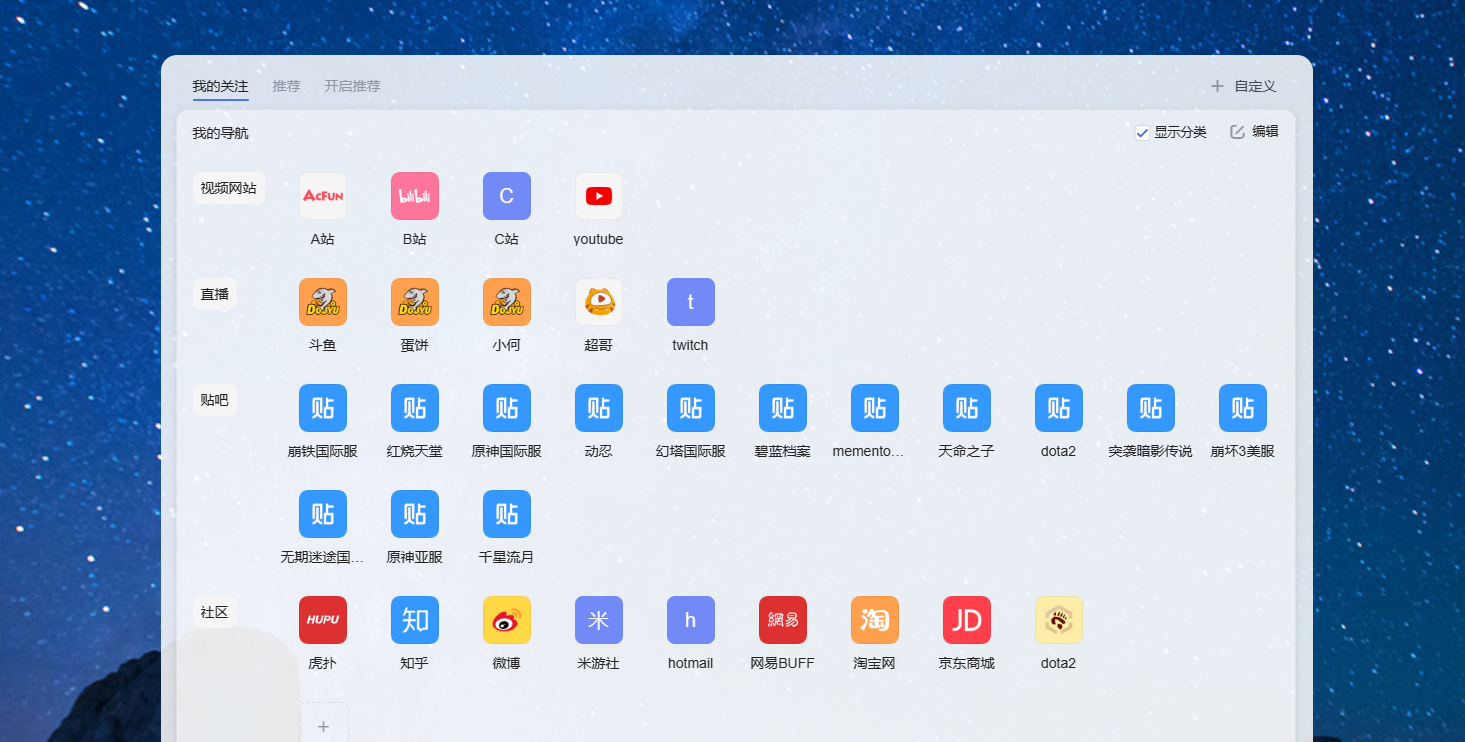The width and height of the screenshot is (1465, 742).
Task: Open the 崩坏3美服 tieba shortcut
Action: click(1243, 408)
